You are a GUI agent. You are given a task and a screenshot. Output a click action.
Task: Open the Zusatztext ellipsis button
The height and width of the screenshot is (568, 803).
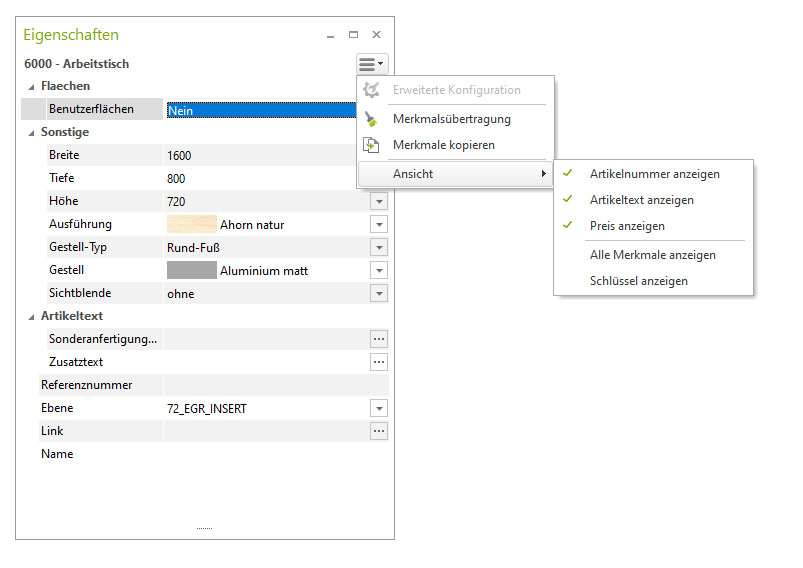coord(378,362)
